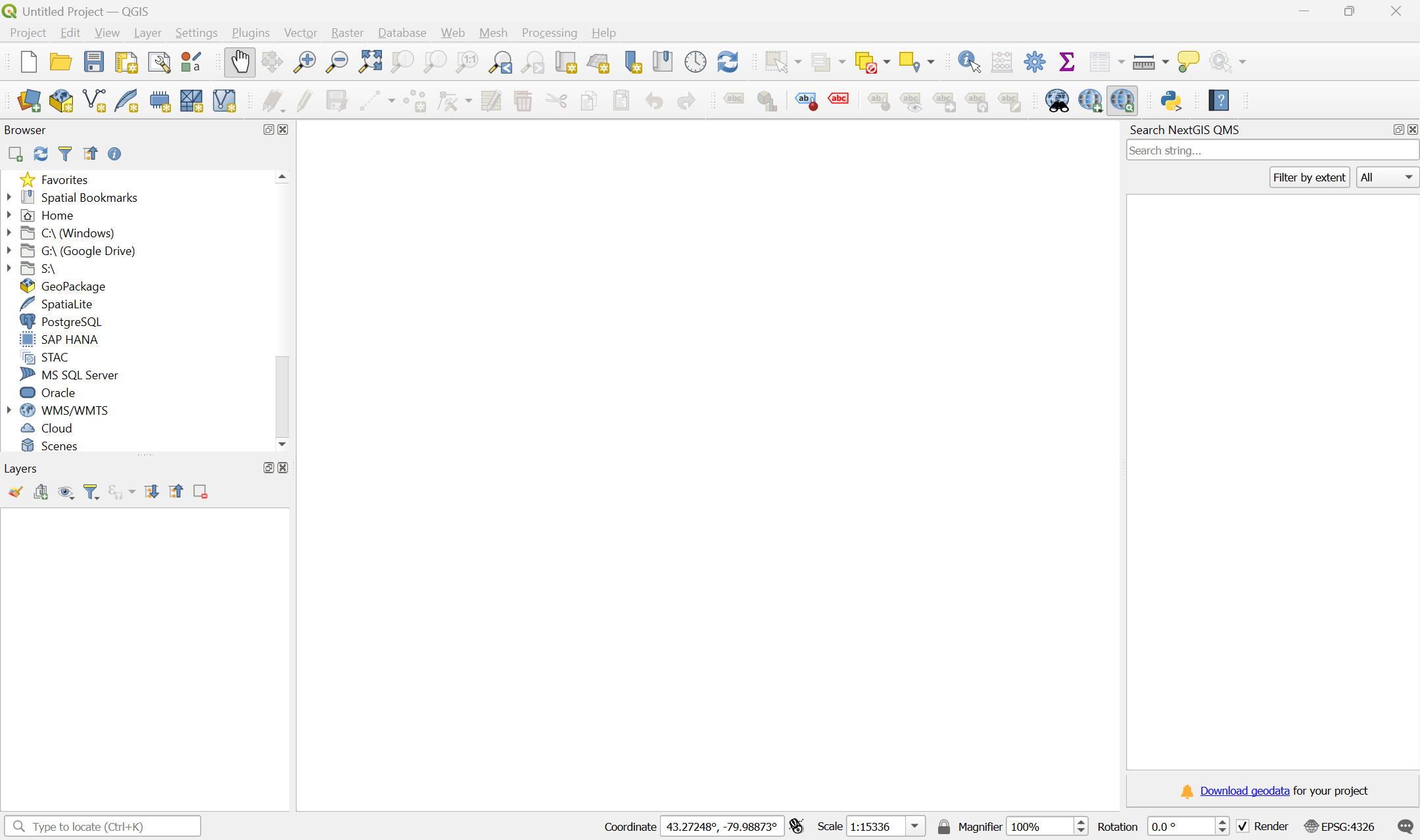This screenshot has width=1420, height=840.
Task: Decrease the Rotation value with down arrow
Action: point(1223,831)
